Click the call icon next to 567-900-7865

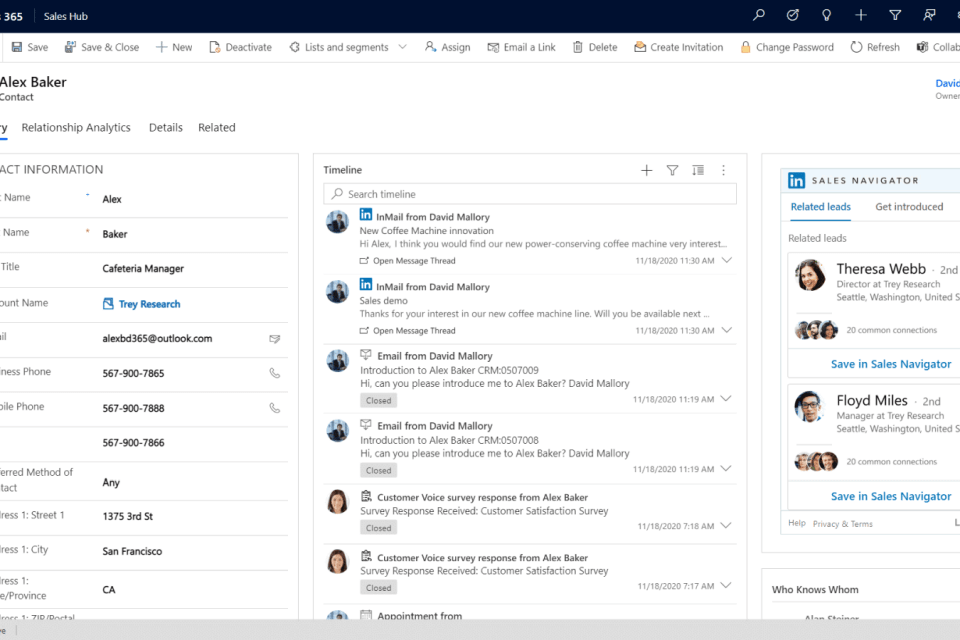pyautogui.click(x=274, y=373)
